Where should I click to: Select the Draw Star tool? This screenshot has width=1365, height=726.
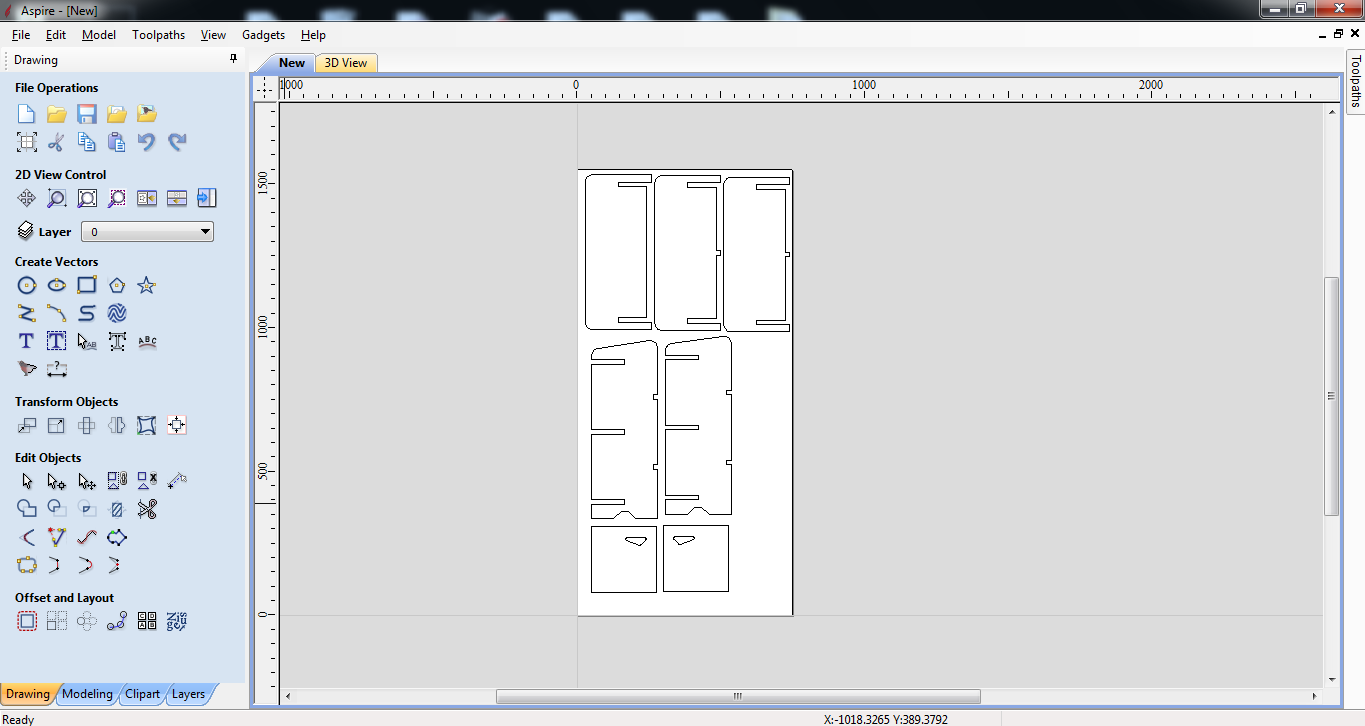tap(147, 285)
